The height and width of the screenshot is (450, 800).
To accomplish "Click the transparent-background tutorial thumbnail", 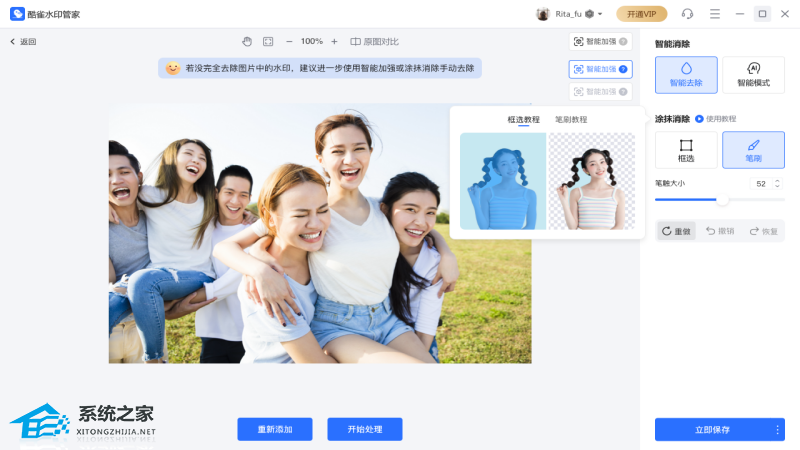I will click(x=592, y=181).
